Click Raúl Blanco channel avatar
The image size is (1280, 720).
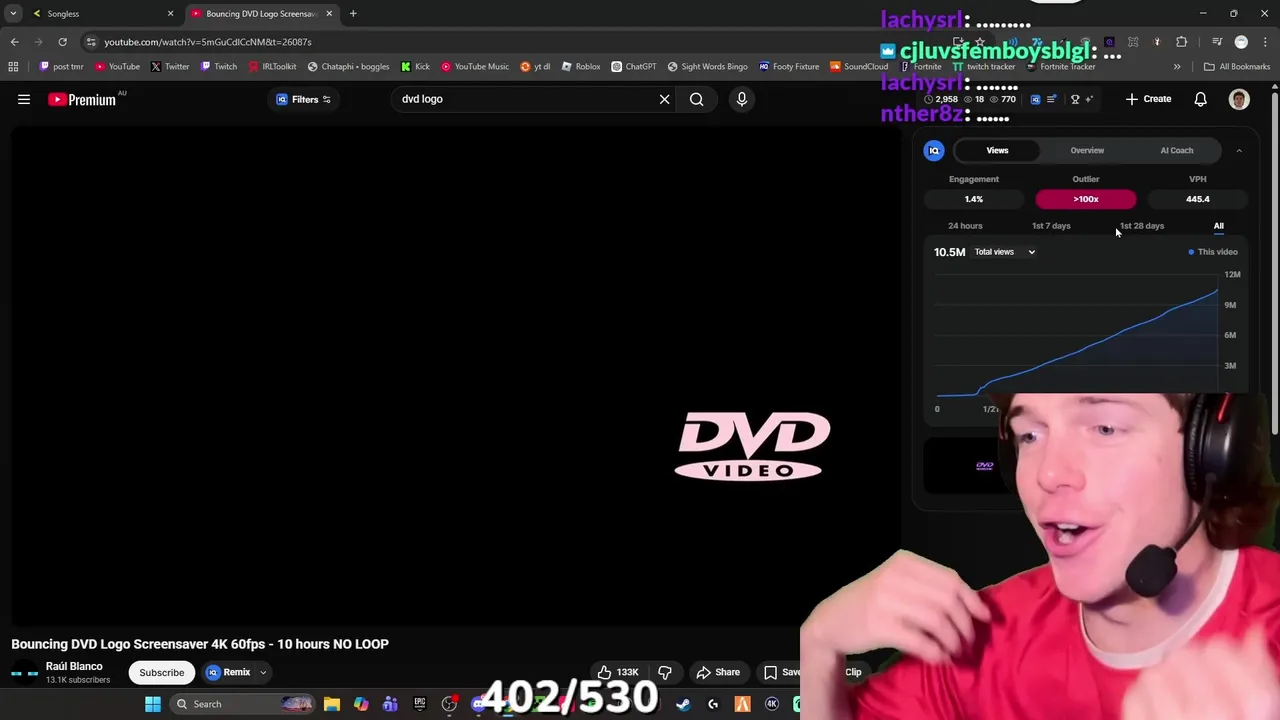coord(25,673)
